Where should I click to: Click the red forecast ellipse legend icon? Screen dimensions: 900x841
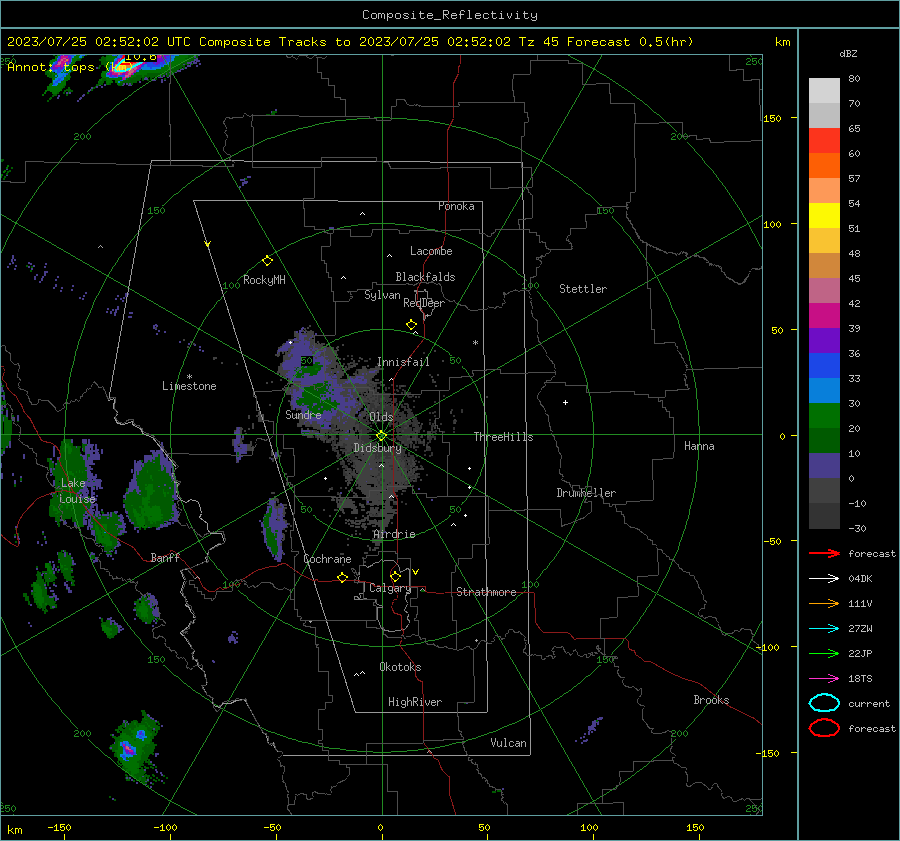824,728
